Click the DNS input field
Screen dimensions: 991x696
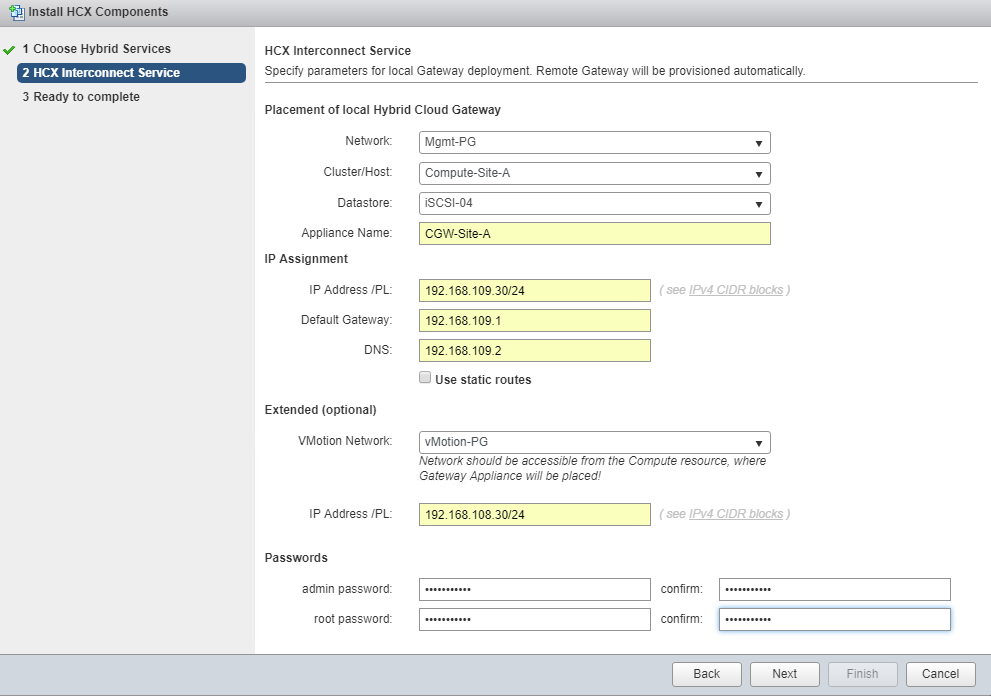click(x=534, y=351)
